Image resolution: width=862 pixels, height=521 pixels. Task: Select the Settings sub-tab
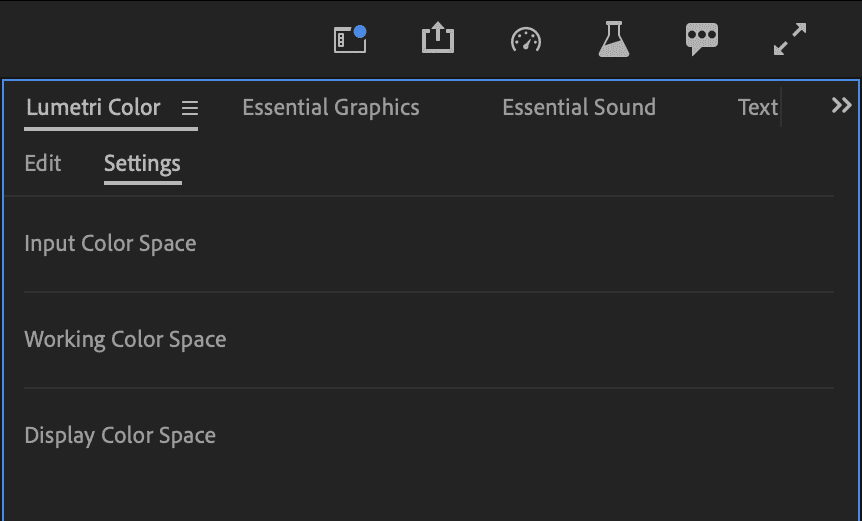coord(142,163)
